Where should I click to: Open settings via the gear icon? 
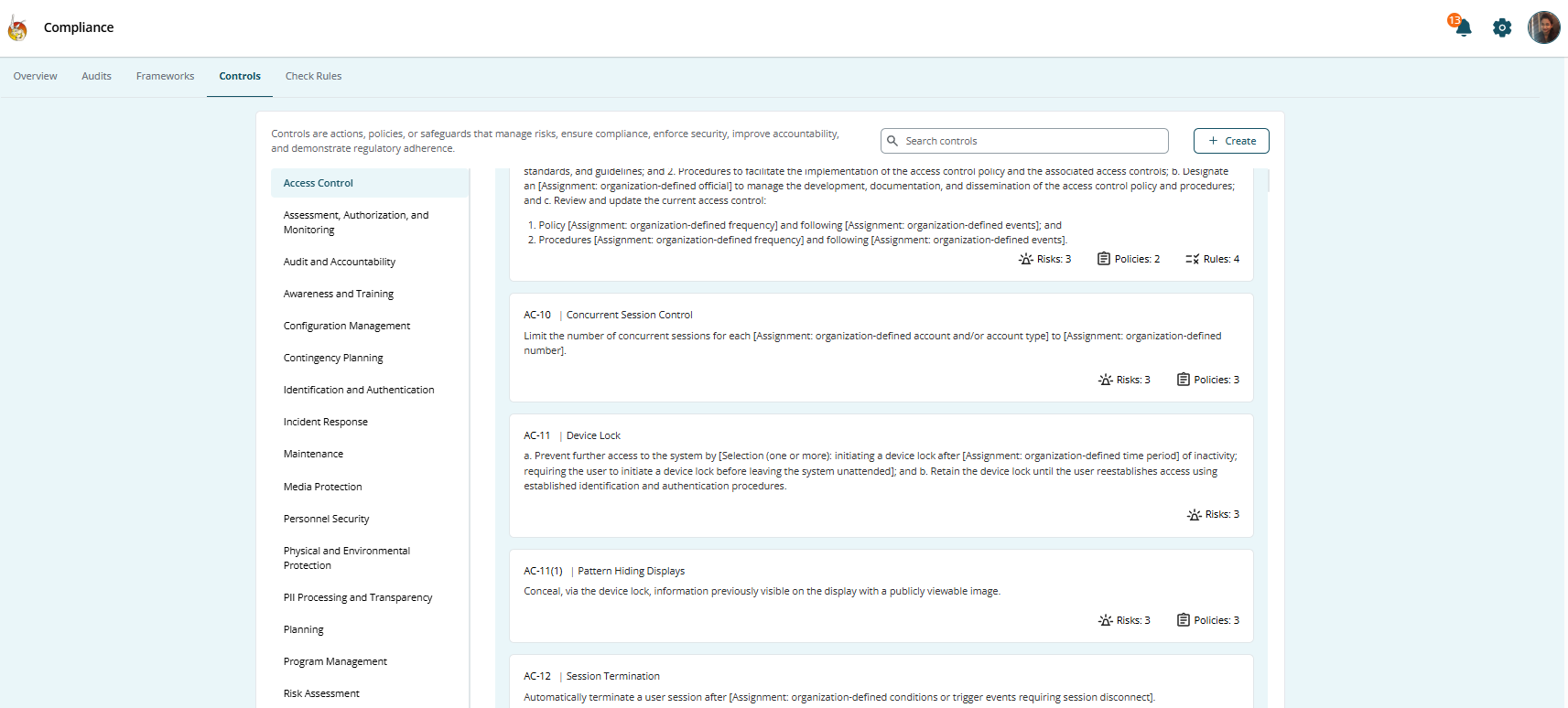click(1502, 28)
